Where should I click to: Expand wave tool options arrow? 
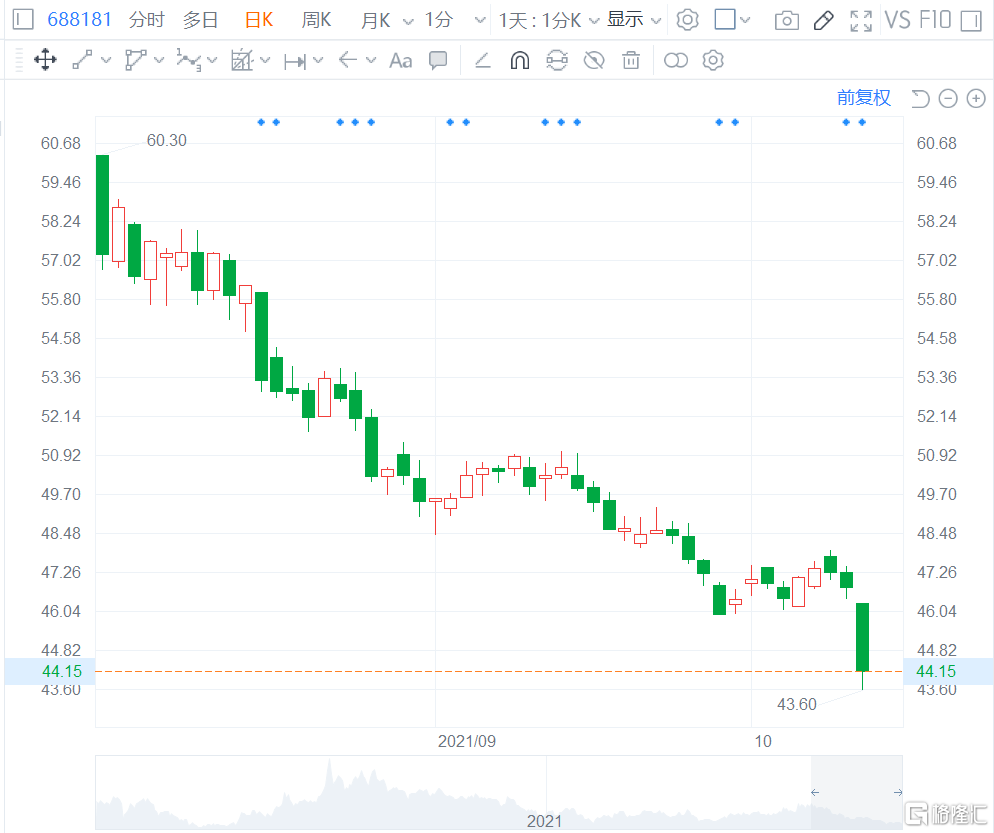pos(212,60)
